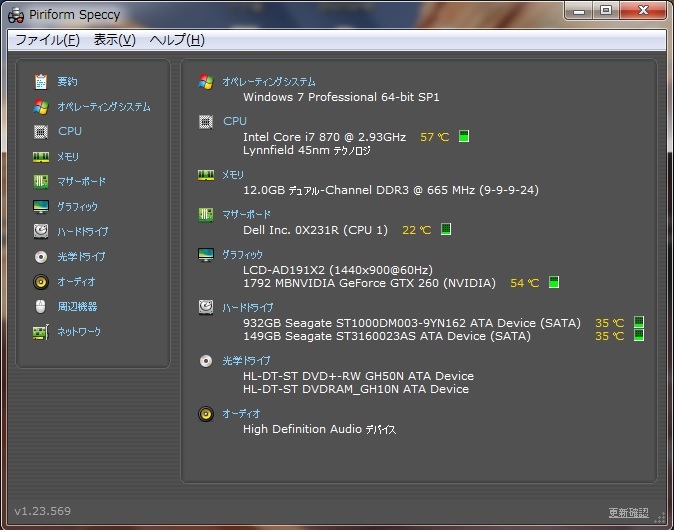Click the Speccy app icon in title bar
Screen dimensions: 674x530
tap(15, 12)
